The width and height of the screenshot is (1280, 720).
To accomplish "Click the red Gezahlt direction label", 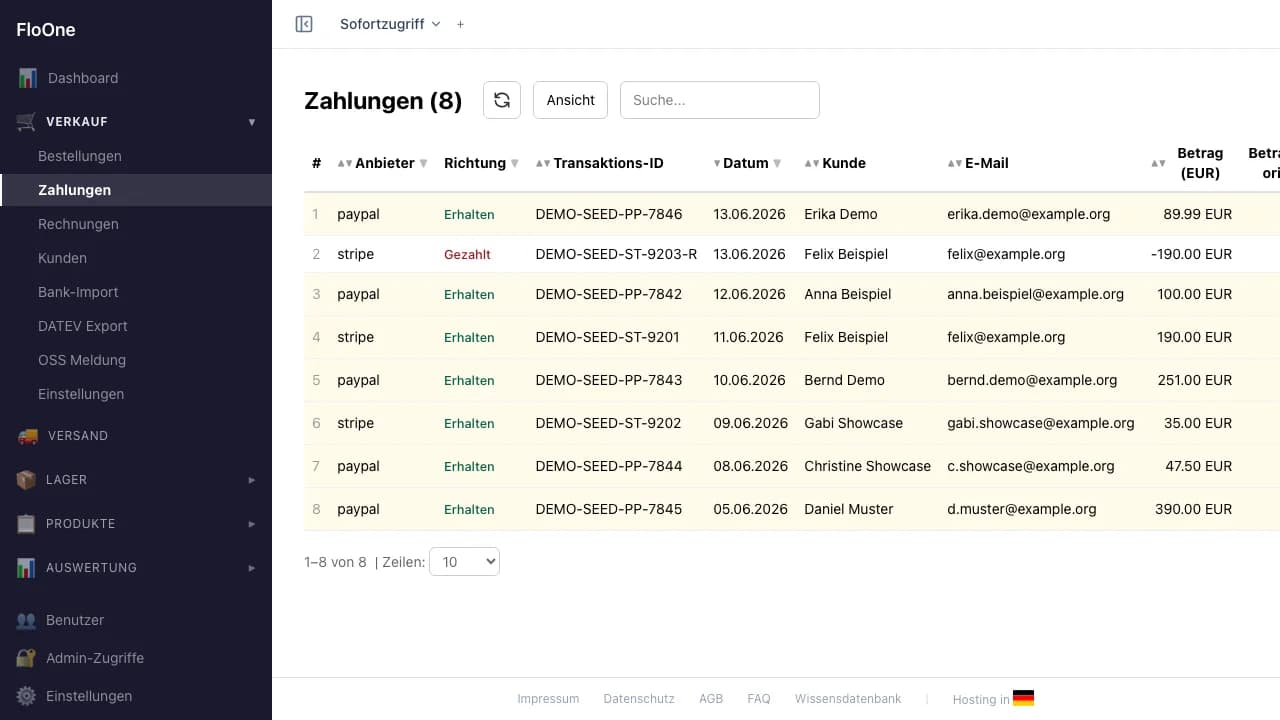I will pyautogui.click(x=467, y=254).
